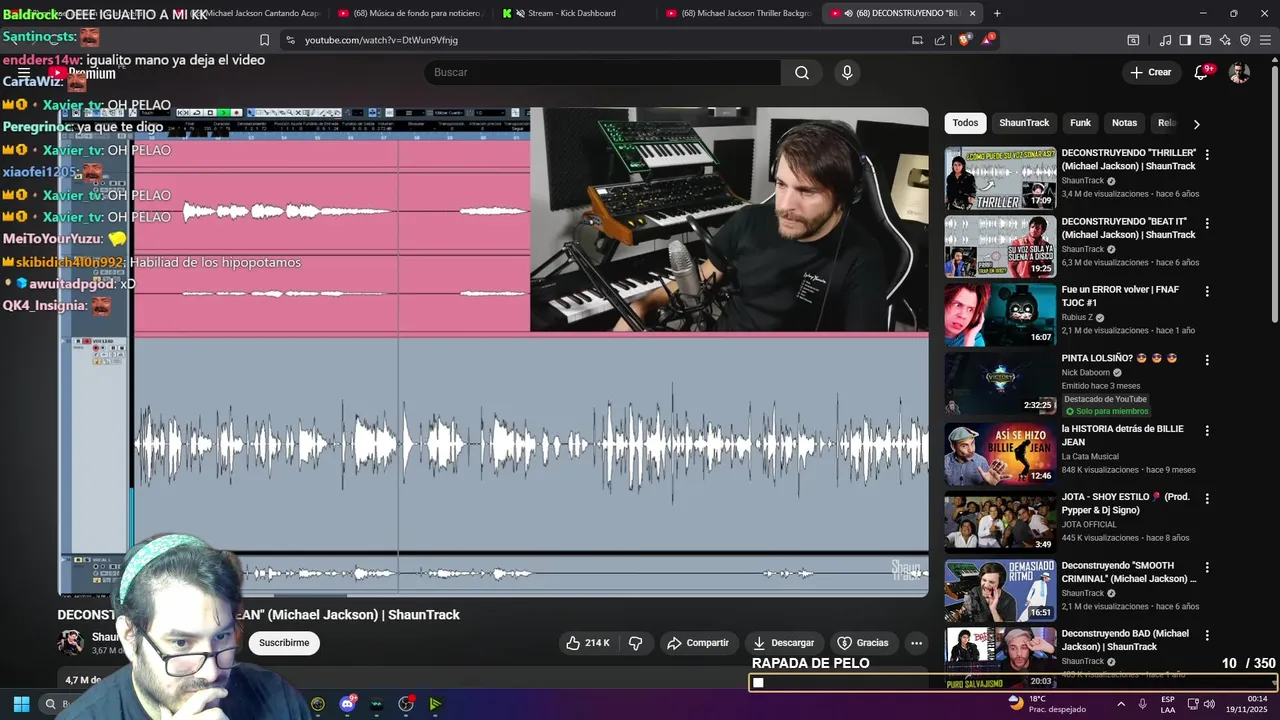Click the Nick Daboorn channel name
The width and height of the screenshot is (1280, 720).
(x=1086, y=373)
